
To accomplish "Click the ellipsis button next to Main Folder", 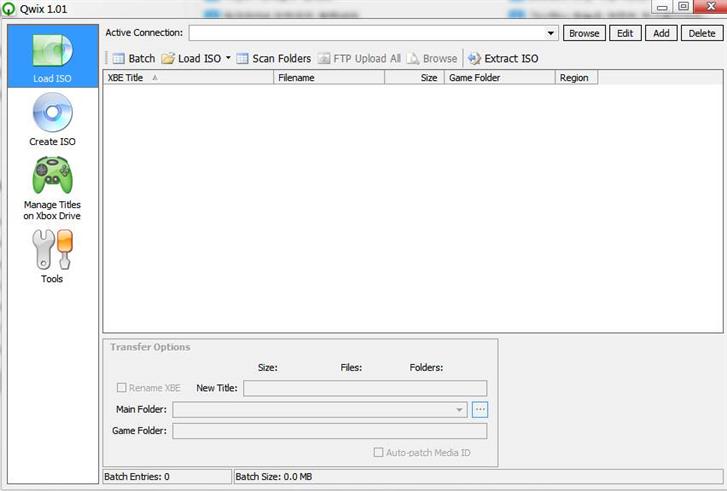I will (480, 409).
